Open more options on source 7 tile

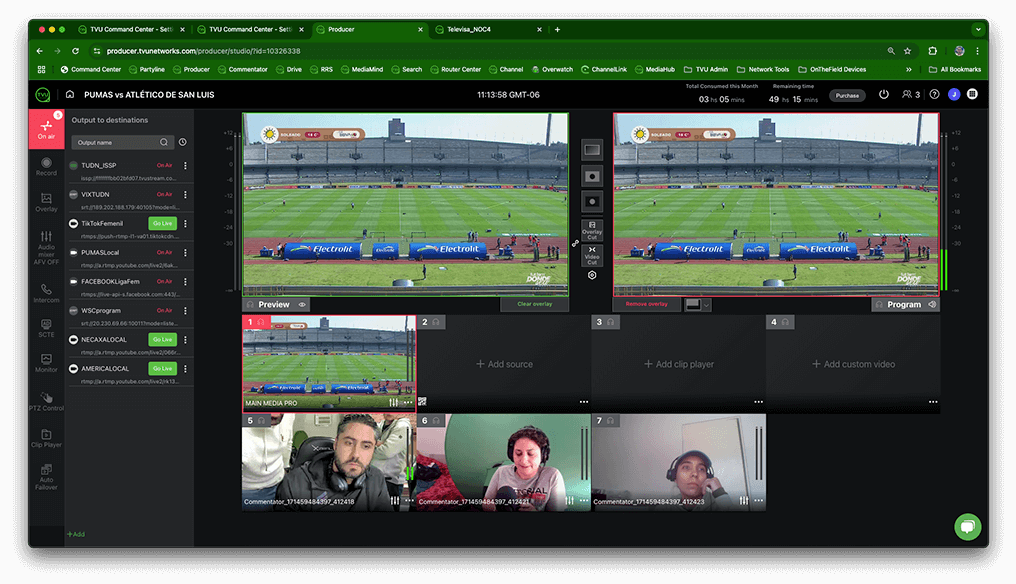[x=759, y=500]
